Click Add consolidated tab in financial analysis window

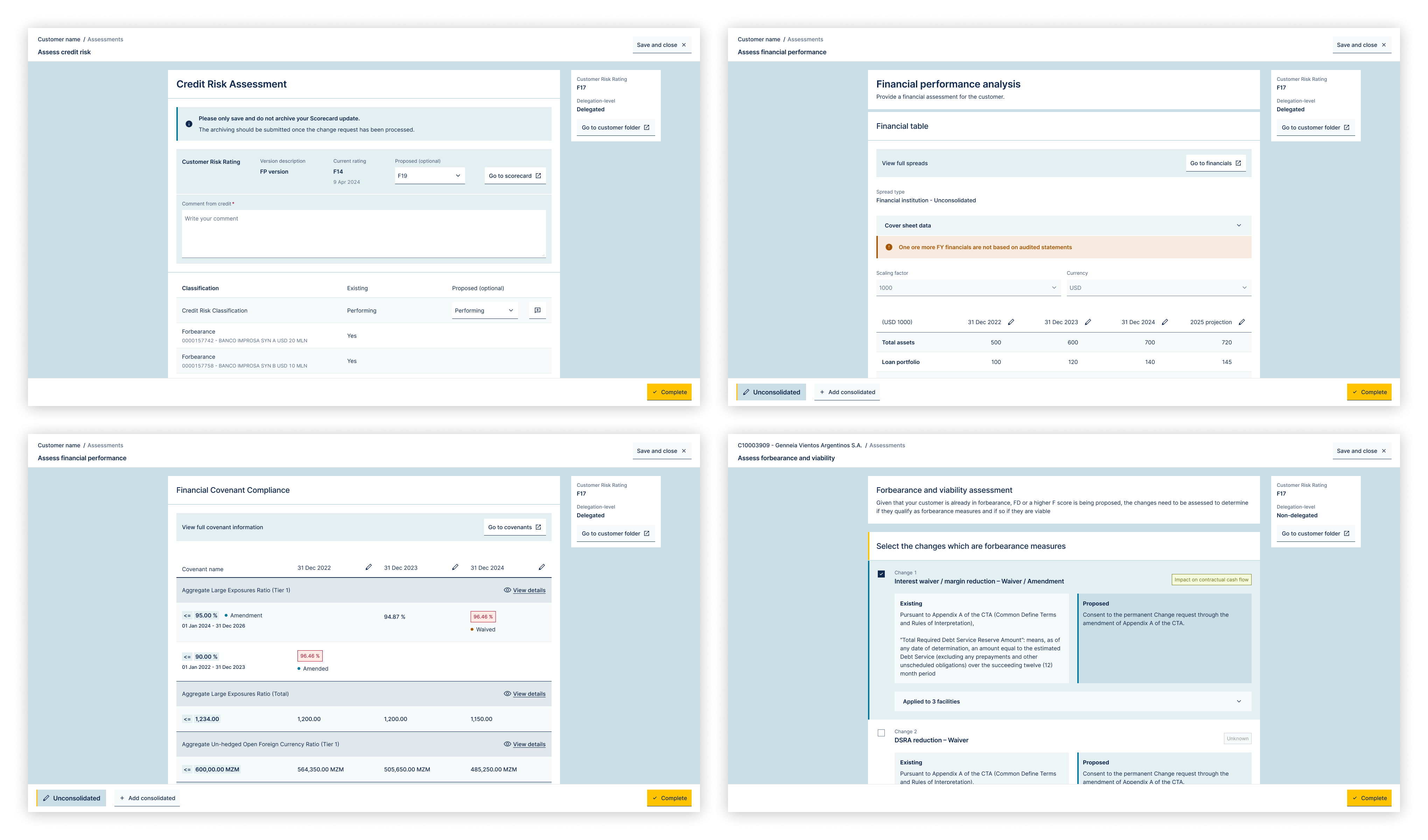pos(847,392)
